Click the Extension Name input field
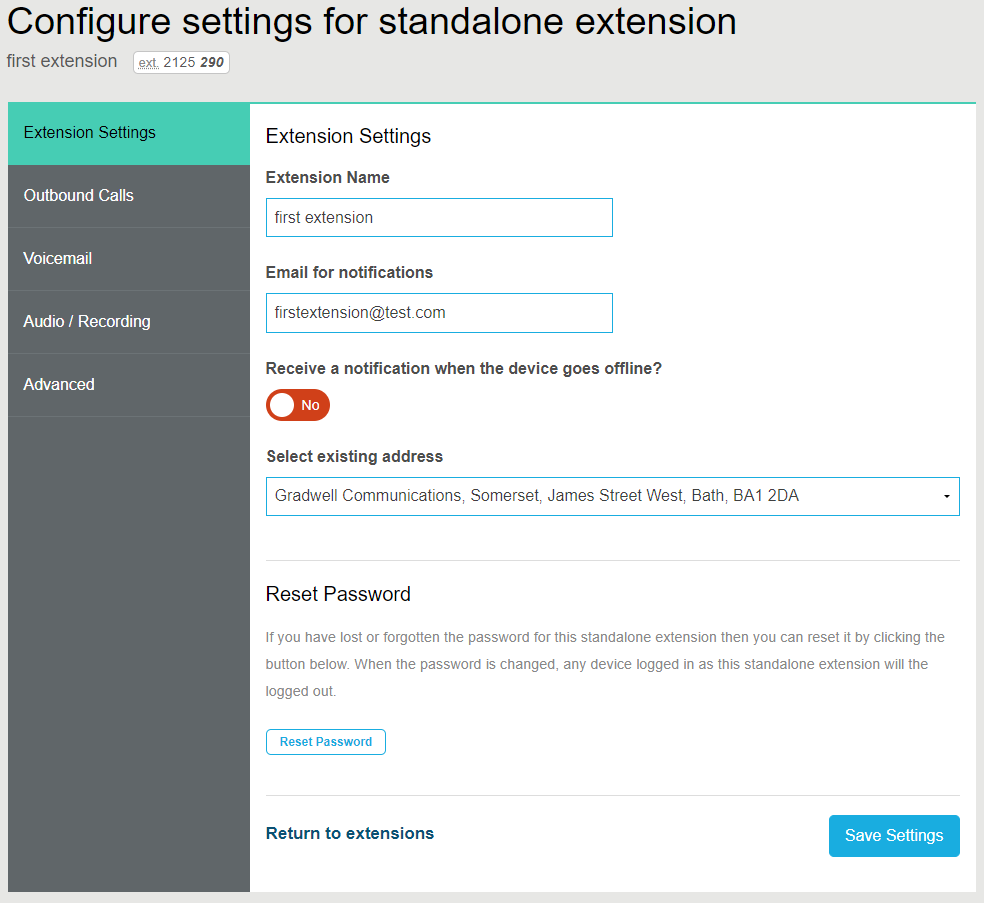The height and width of the screenshot is (903, 984). click(439, 217)
